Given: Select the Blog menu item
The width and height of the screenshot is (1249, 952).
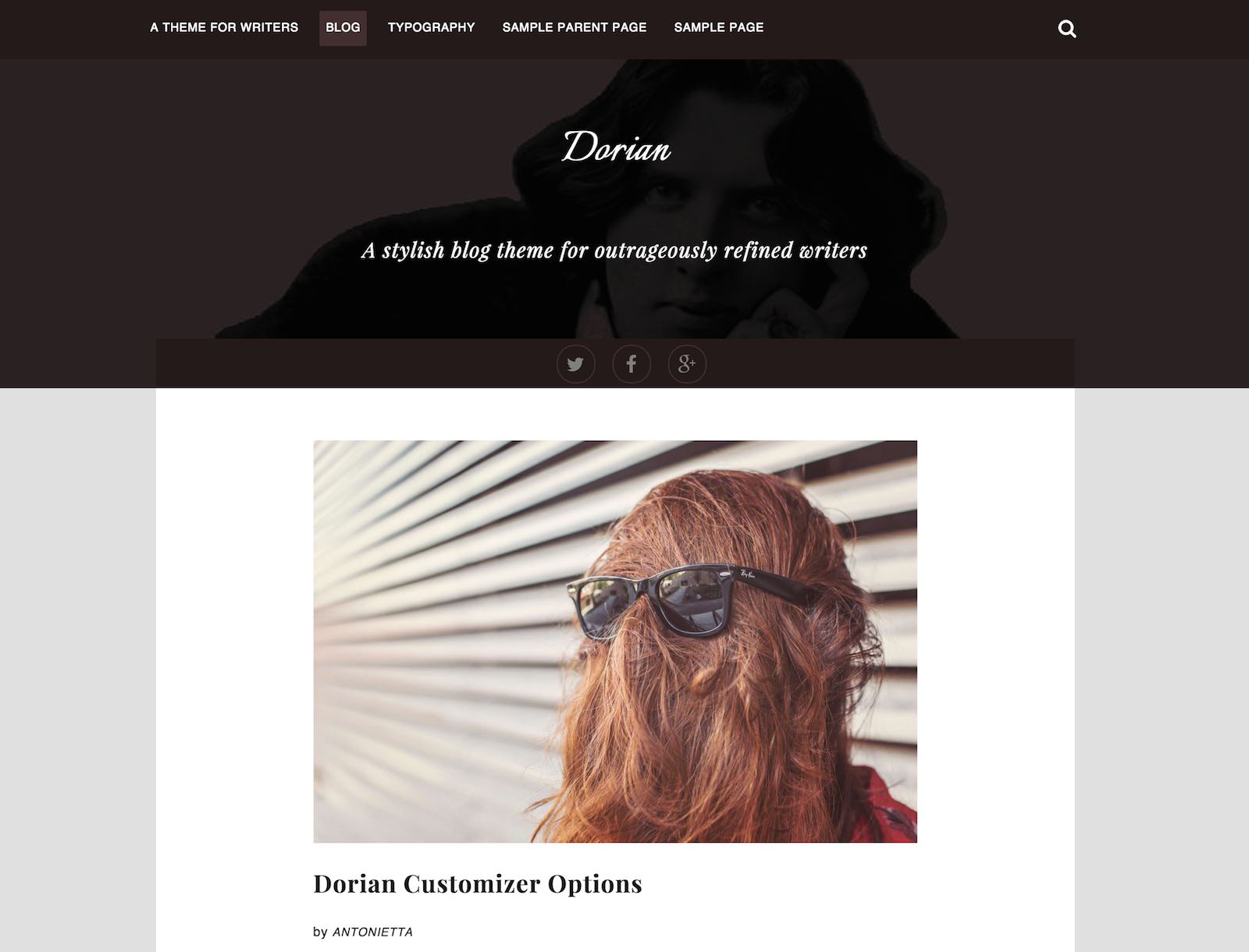Looking at the screenshot, I should point(343,27).
